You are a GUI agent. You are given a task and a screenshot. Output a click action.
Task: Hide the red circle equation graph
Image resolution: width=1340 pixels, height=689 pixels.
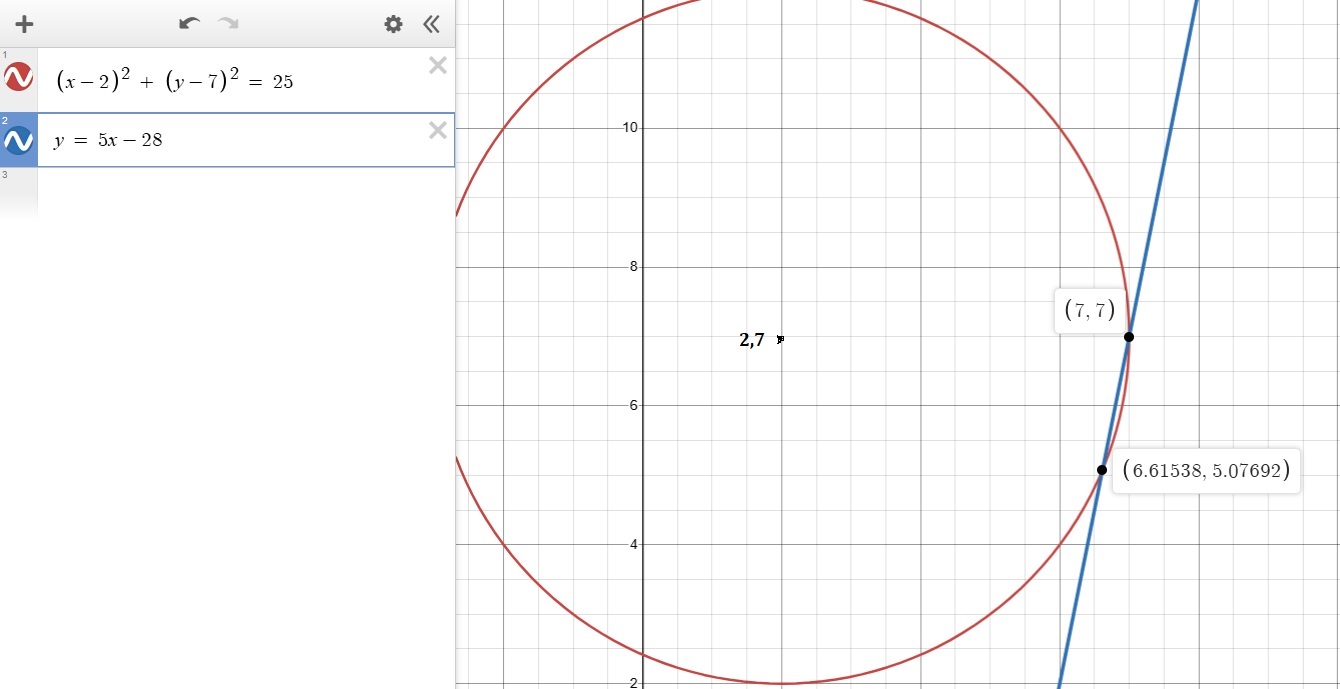tap(18, 77)
